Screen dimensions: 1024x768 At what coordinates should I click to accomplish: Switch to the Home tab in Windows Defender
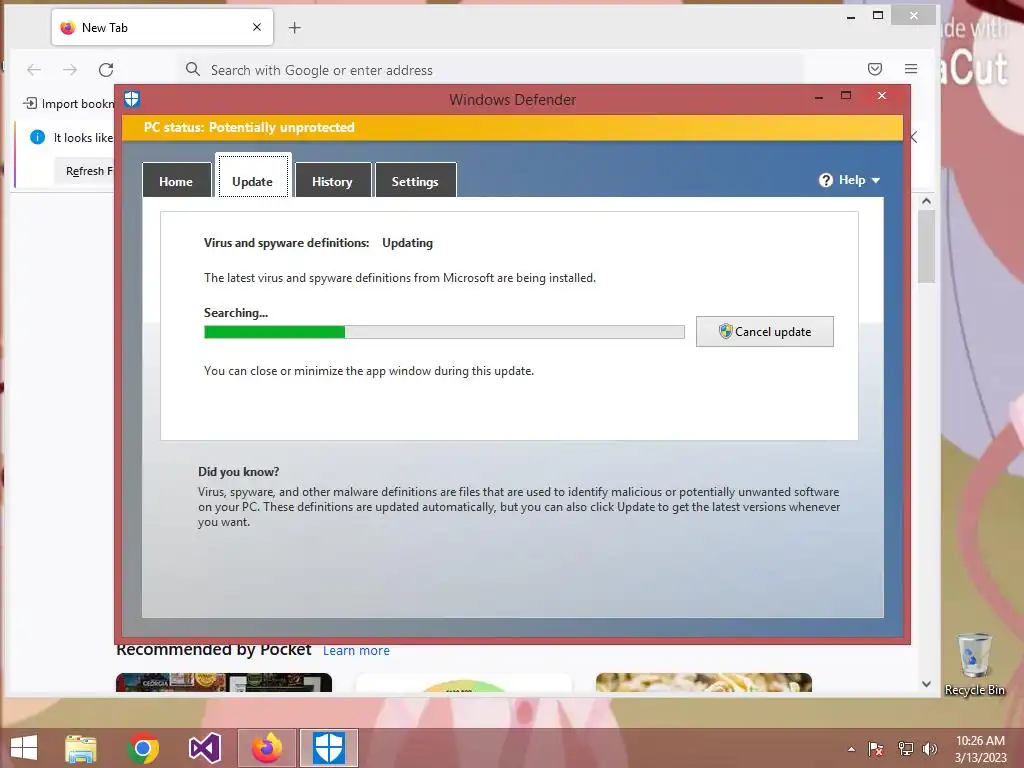coord(176,181)
